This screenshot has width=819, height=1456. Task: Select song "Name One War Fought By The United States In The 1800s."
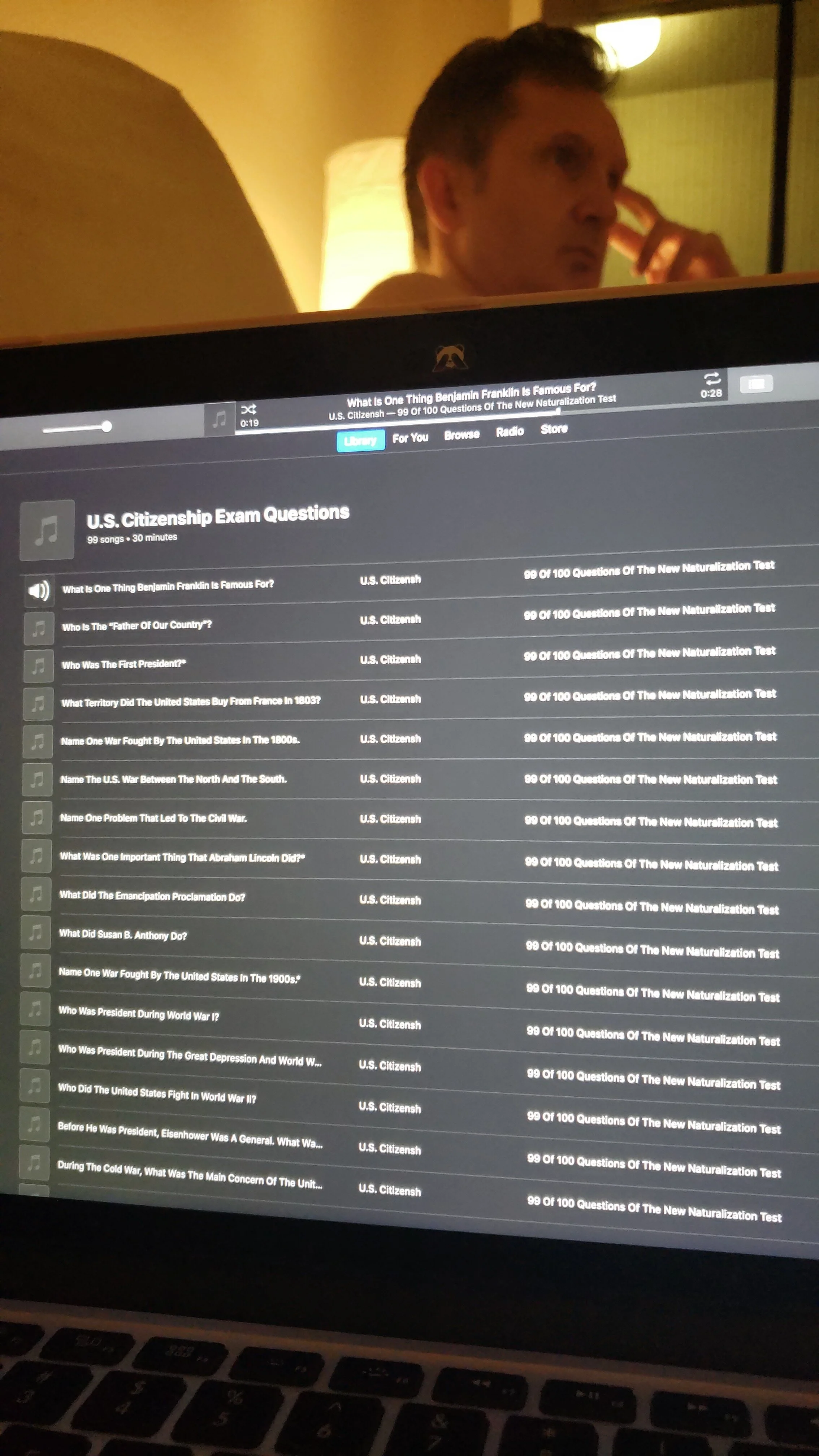pos(180,740)
